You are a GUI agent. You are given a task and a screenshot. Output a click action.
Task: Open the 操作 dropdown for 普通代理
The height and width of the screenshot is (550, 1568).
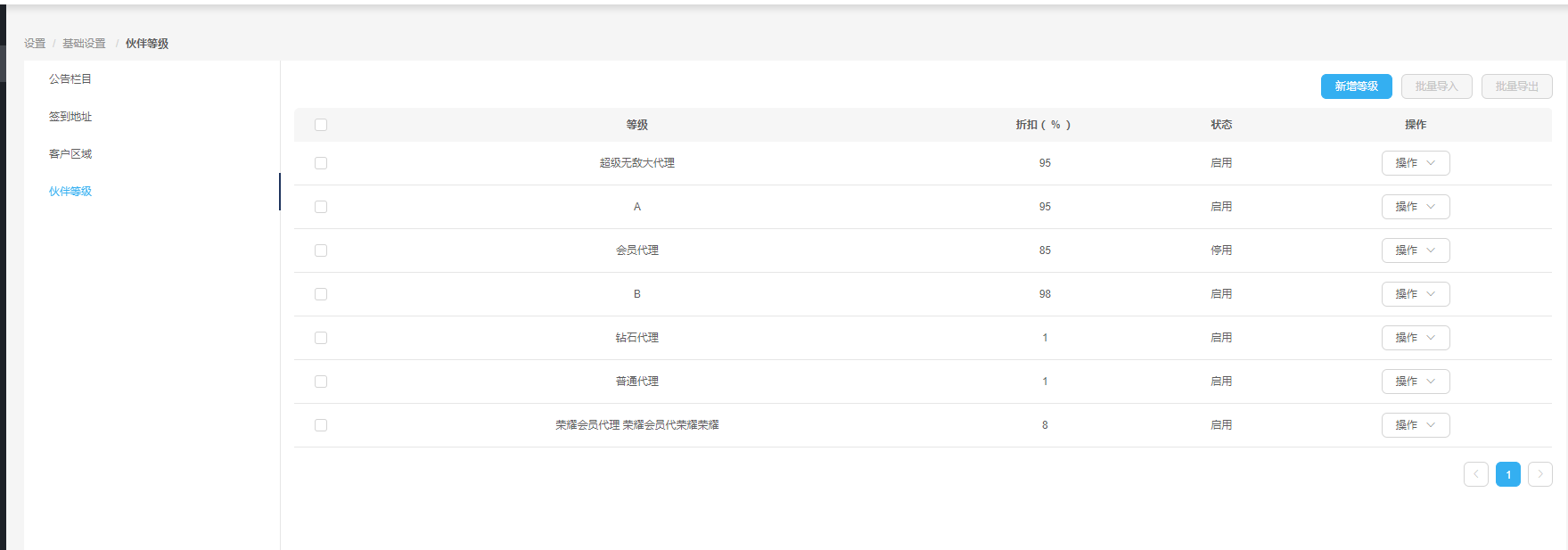1415,382
